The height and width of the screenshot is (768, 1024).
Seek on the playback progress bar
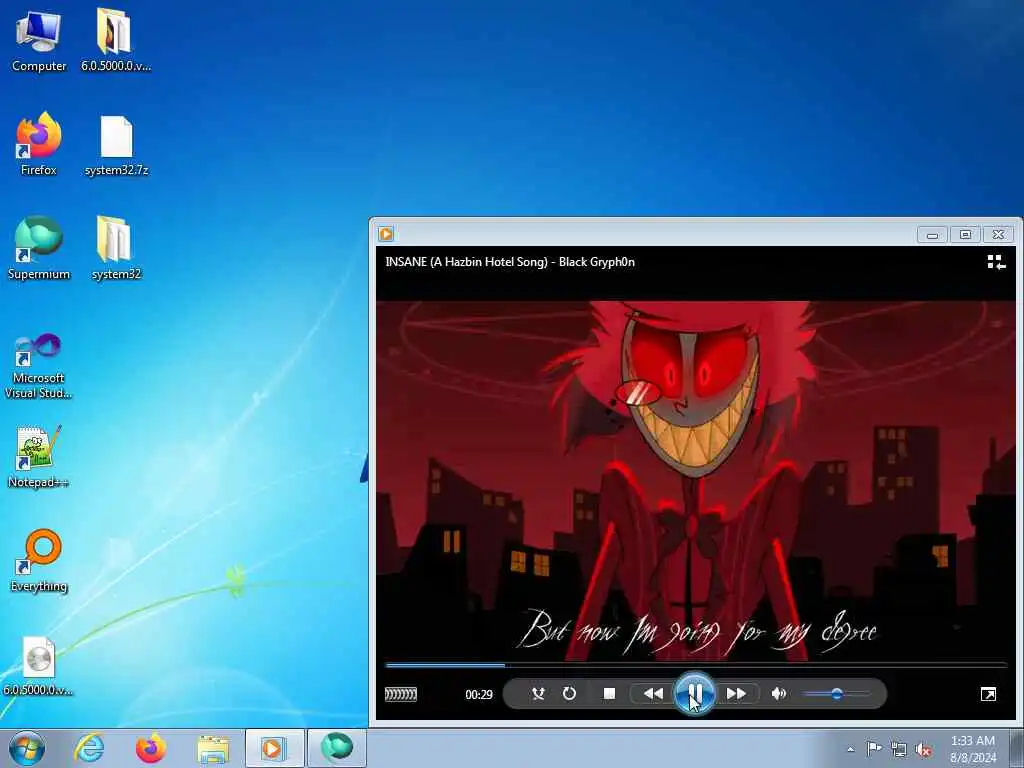click(696, 665)
